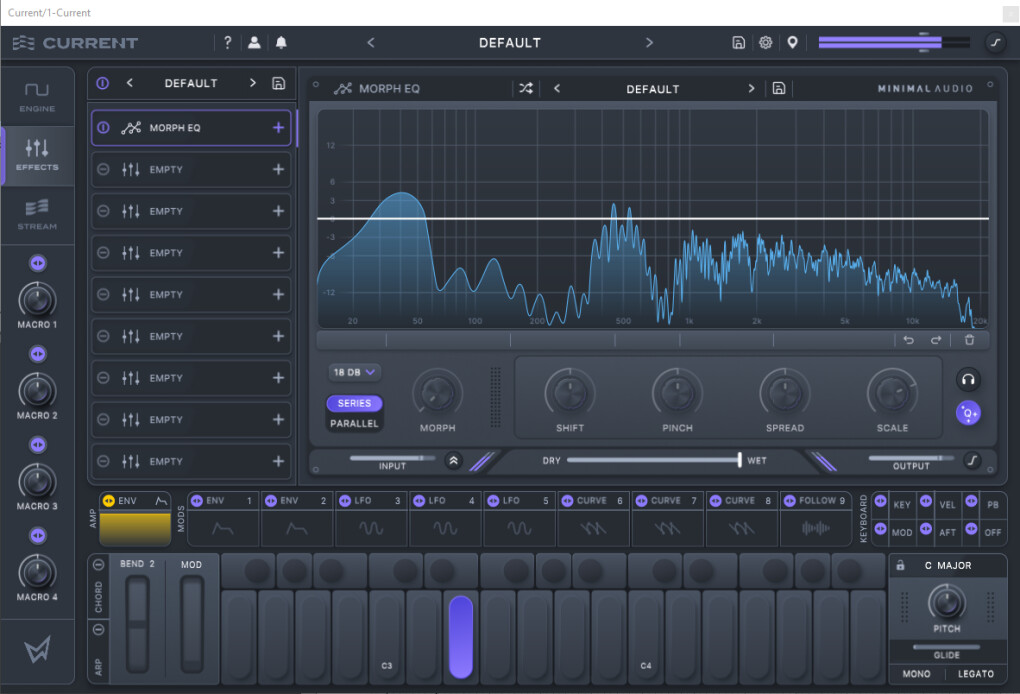Click the ENV 1 modulator
The image size is (1020, 694).
223,519
